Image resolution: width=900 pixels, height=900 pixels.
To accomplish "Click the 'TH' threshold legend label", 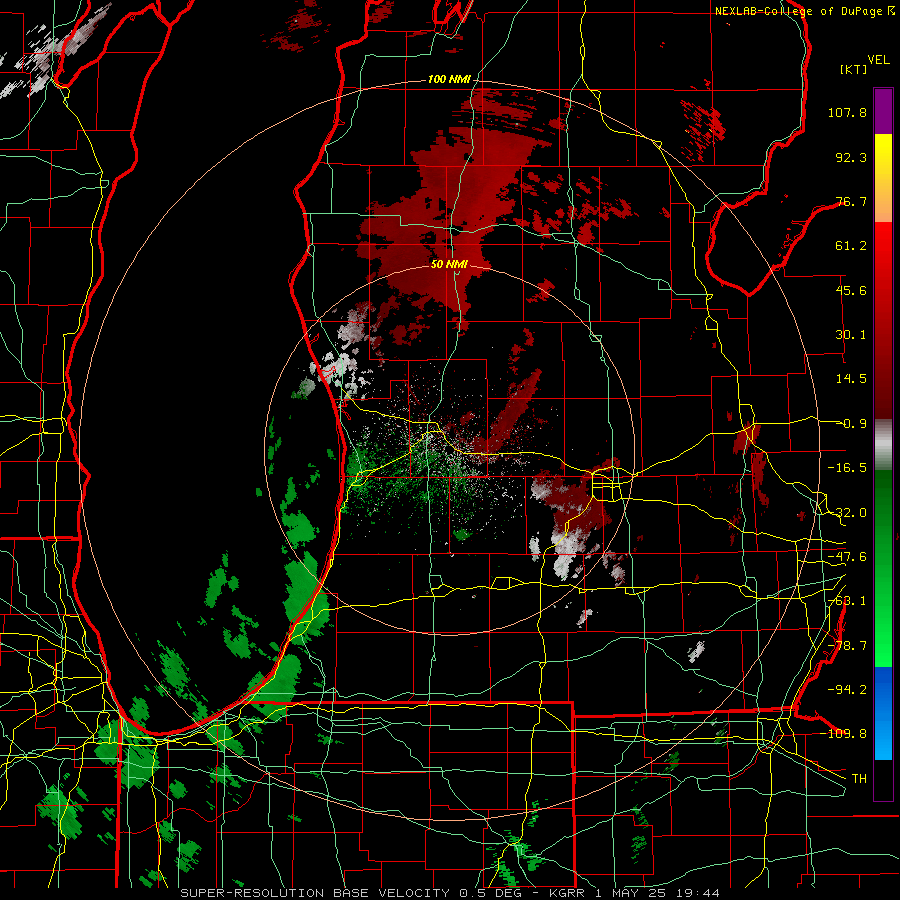I will (x=859, y=779).
